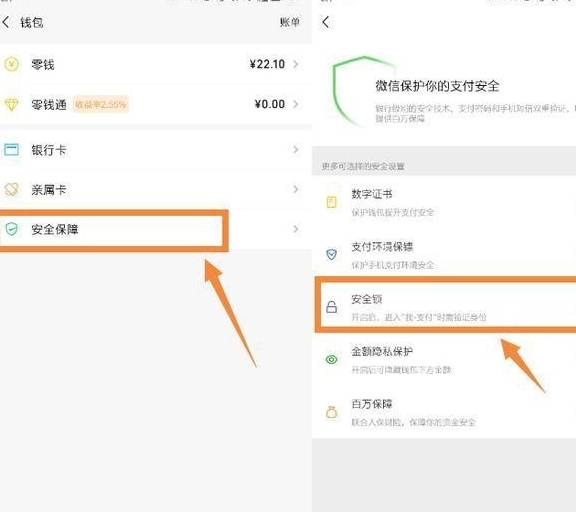Screen dimensions: 576x512
Task: Open the 零钱通 entry
Action: click(156, 105)
